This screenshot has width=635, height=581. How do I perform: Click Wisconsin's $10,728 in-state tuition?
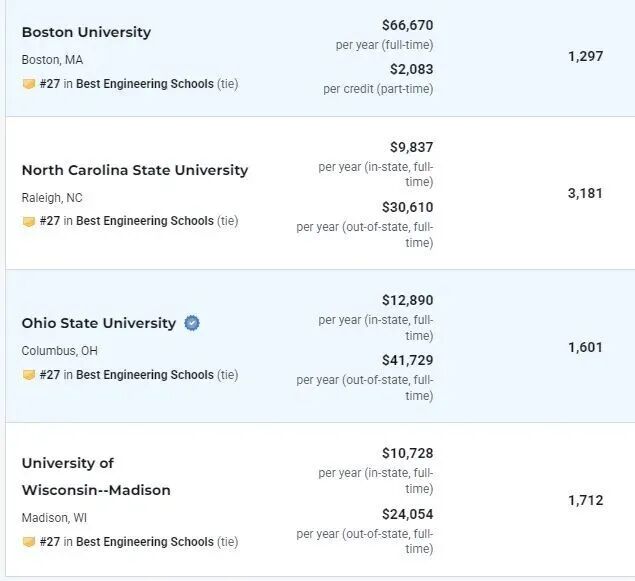click(x=407, y=453)
